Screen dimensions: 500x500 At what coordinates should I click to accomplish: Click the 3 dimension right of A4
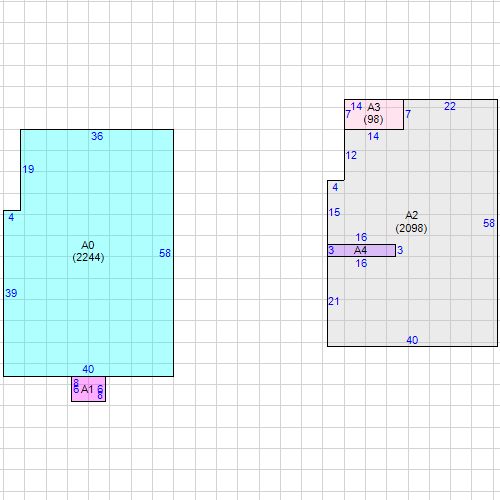coord(400,250)
